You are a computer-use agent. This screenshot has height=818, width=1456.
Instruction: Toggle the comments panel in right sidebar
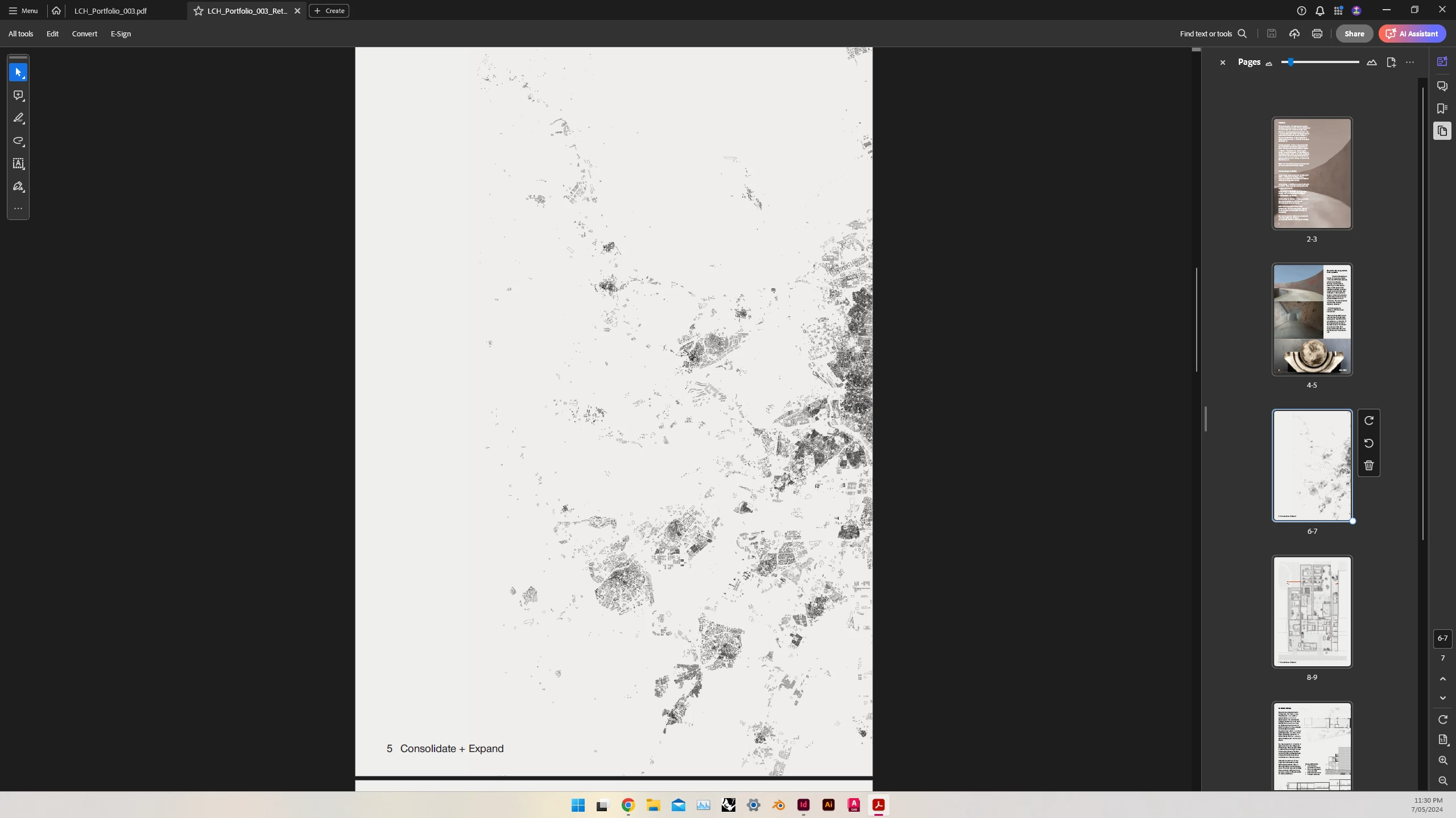1442,86
